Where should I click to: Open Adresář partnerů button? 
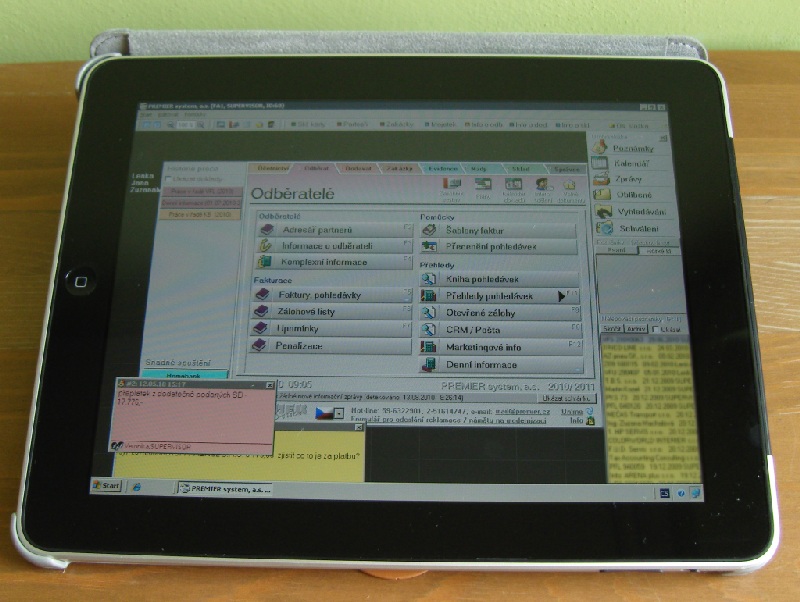pos(335,230)
